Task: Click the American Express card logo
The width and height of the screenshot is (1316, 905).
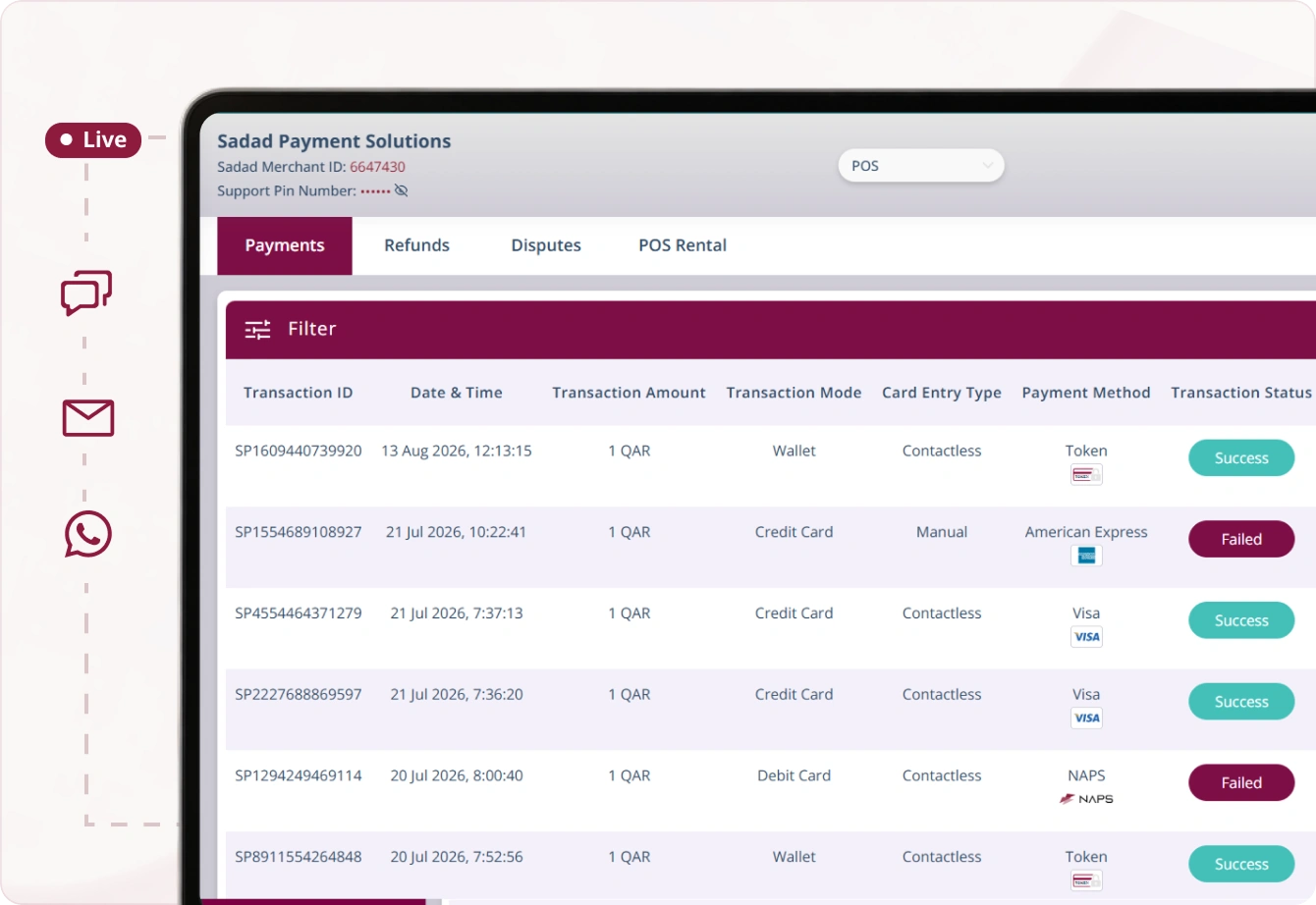Action: [x=1086, y=556]
